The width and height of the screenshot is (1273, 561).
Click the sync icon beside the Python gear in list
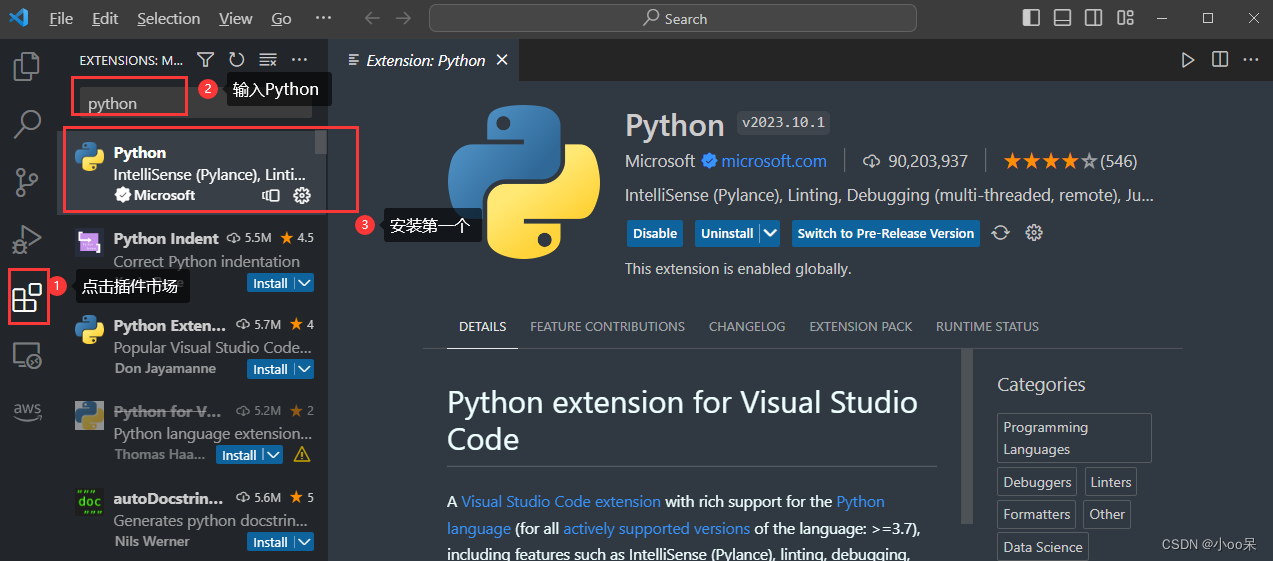click(x=271, y=195)
